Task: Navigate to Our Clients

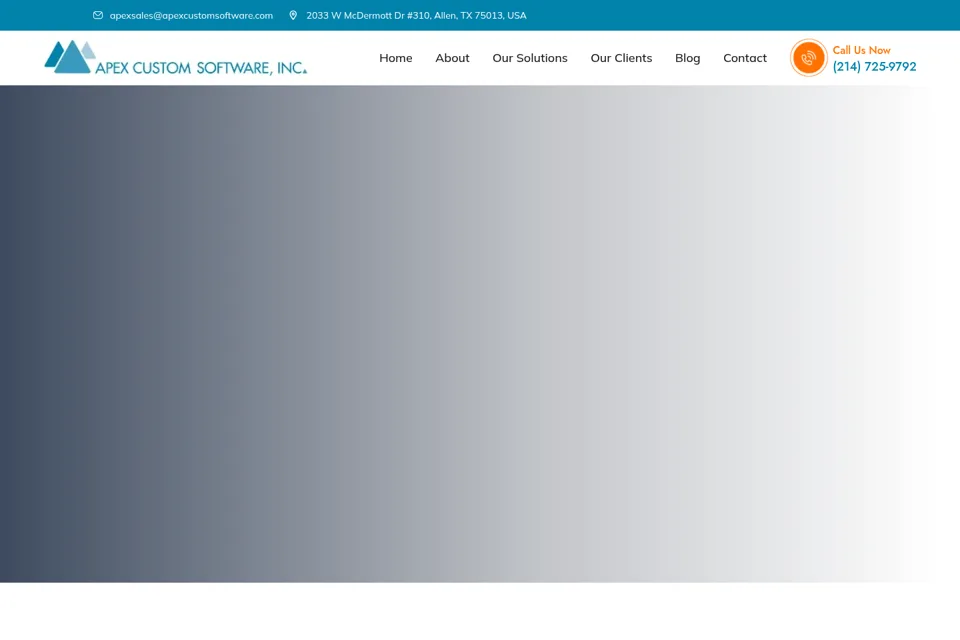Action: pos(621,58)
